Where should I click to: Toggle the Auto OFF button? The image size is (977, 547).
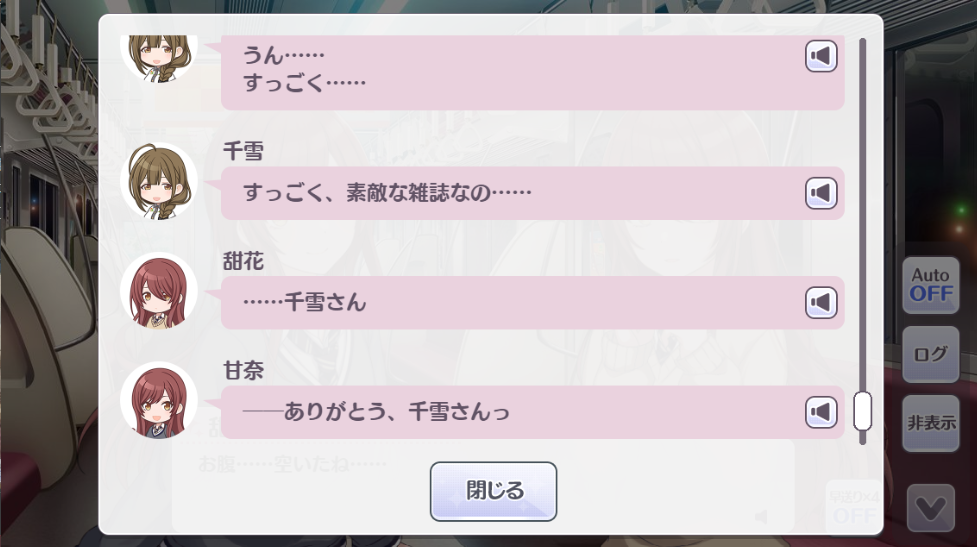coord(930,284)
